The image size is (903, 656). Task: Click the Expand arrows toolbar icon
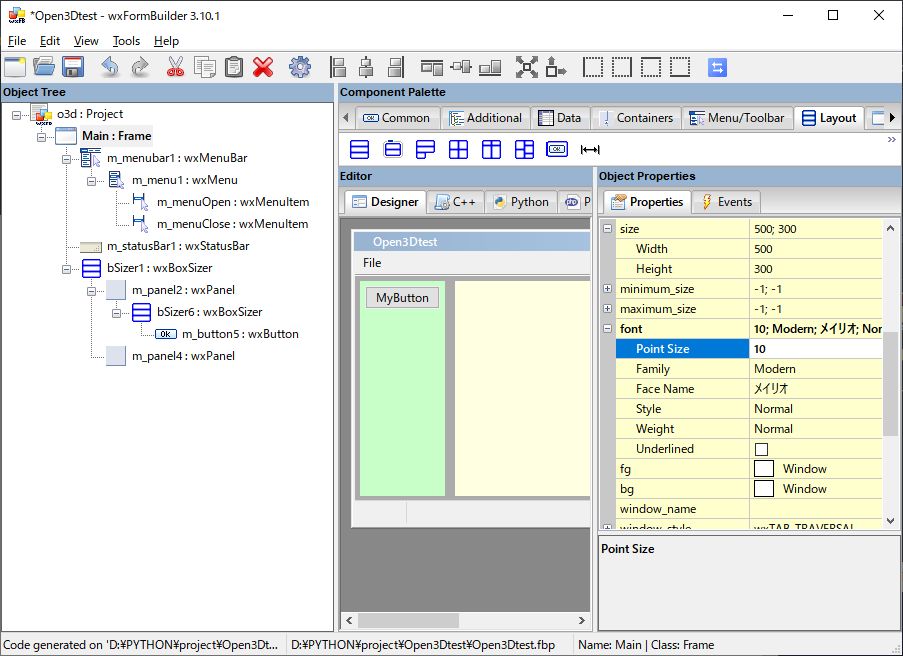coord(526,67)
